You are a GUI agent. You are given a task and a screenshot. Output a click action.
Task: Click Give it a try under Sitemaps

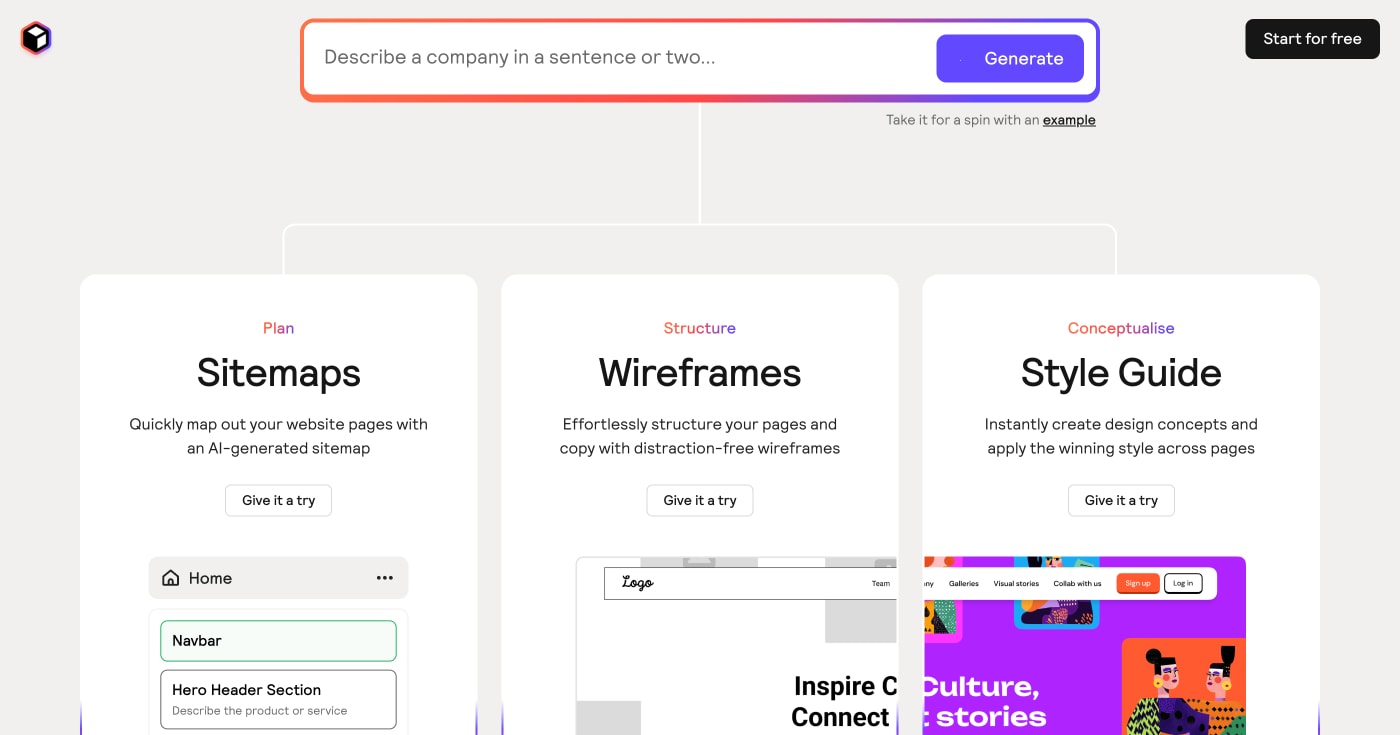[x=278, y=500]
